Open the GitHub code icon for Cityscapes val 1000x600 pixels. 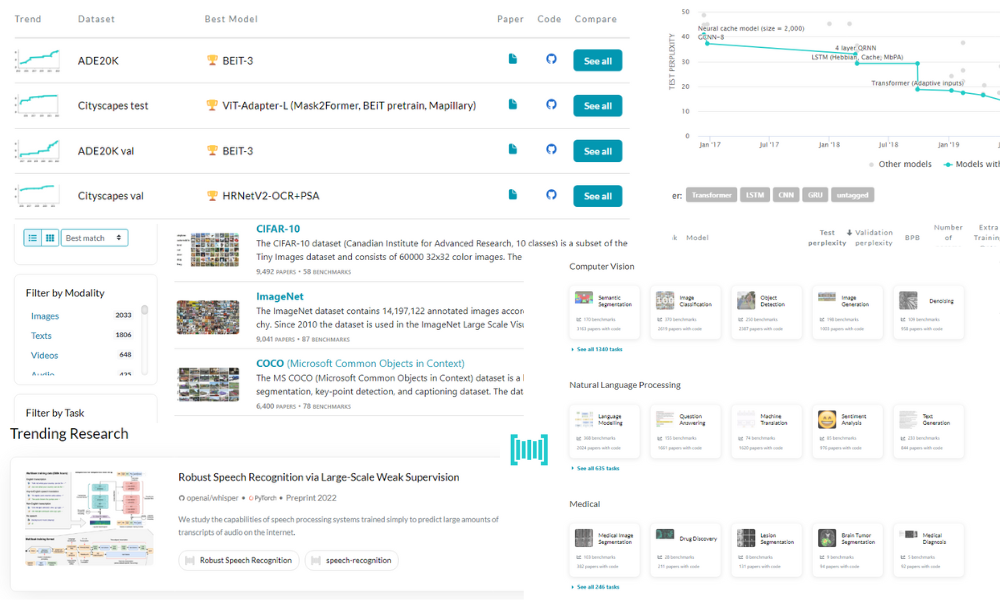(x=552, y=194)
